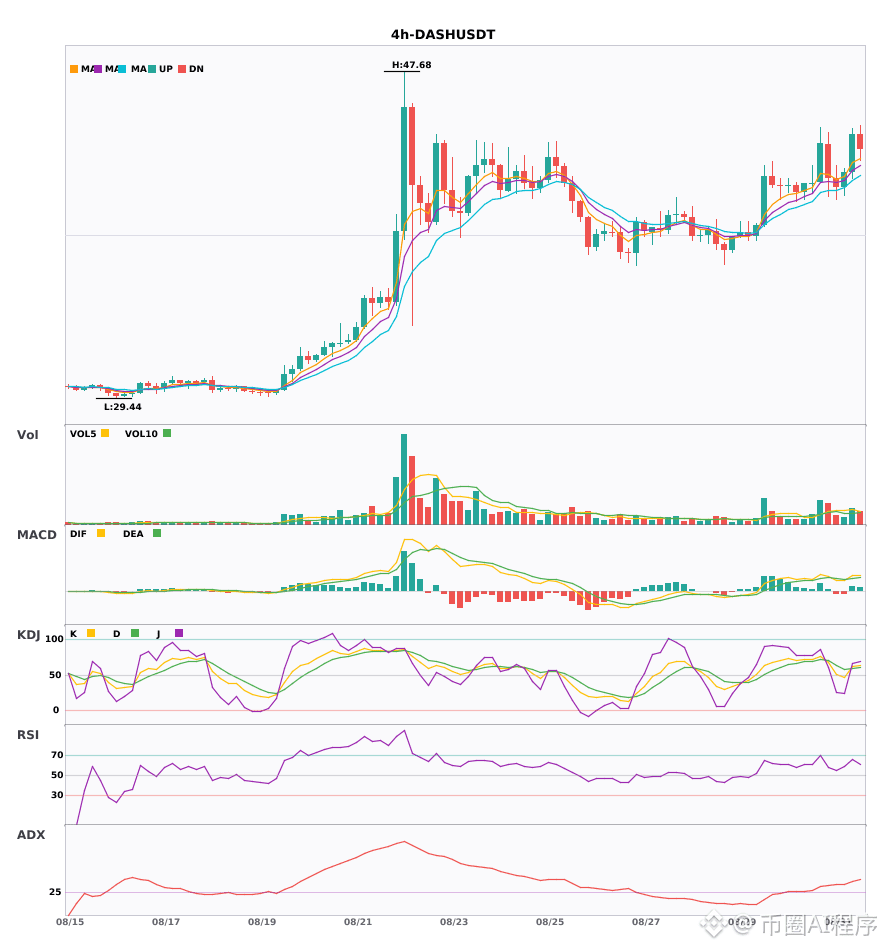Viewport: 885px width, 950px height.
Task: Click the DIF legend text
Action: (x=78, y=534)
